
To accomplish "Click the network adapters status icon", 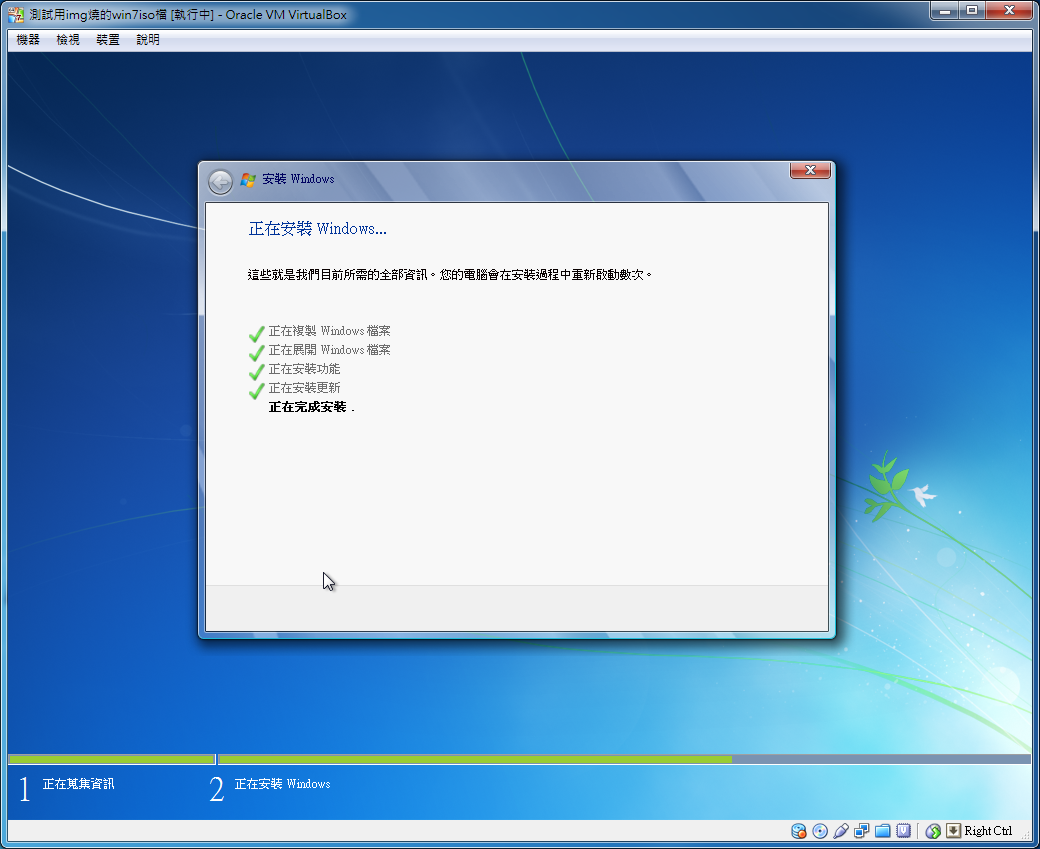I will pos(862,830).
